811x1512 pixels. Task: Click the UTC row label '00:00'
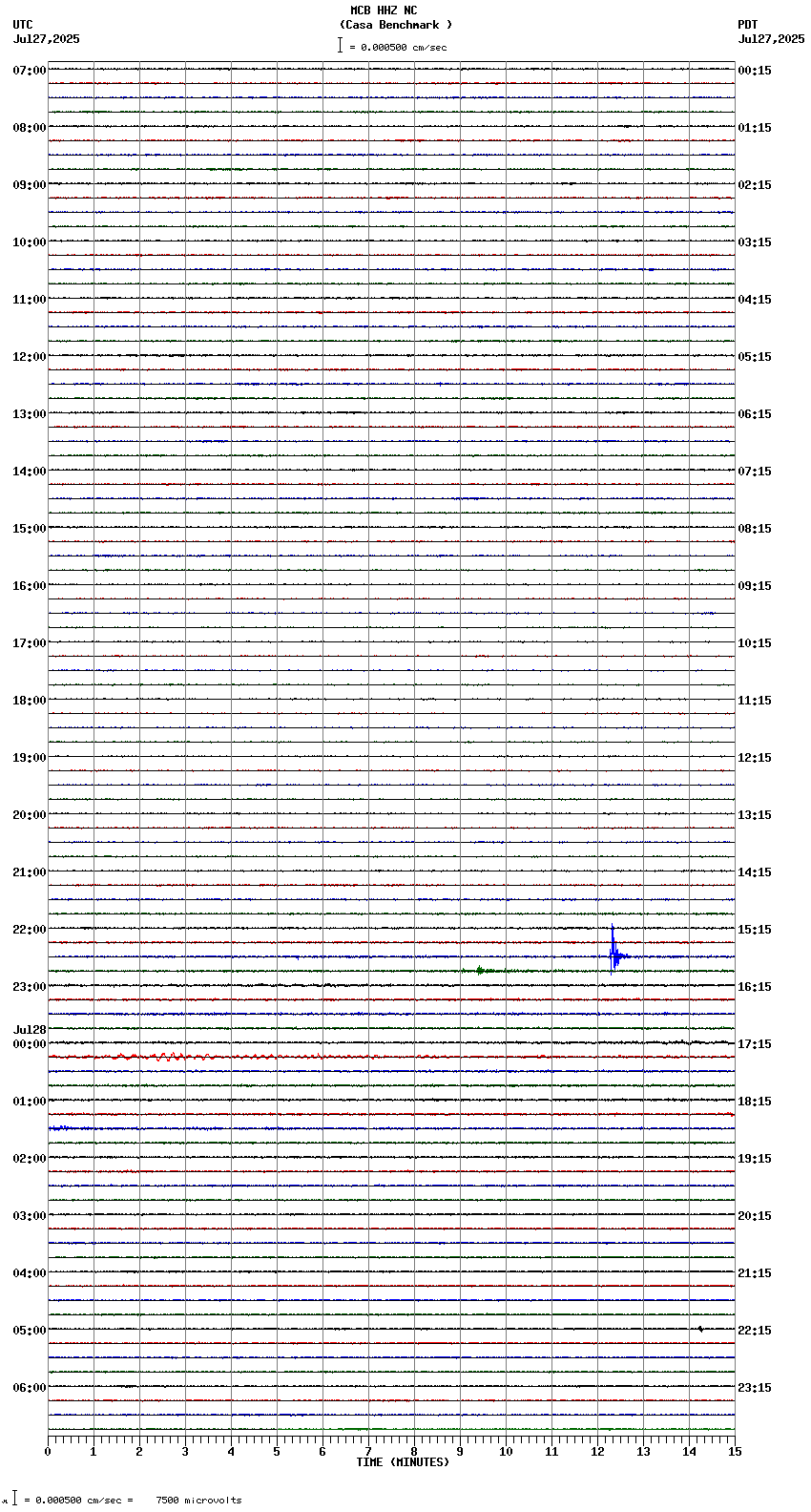click(30, 1044)
